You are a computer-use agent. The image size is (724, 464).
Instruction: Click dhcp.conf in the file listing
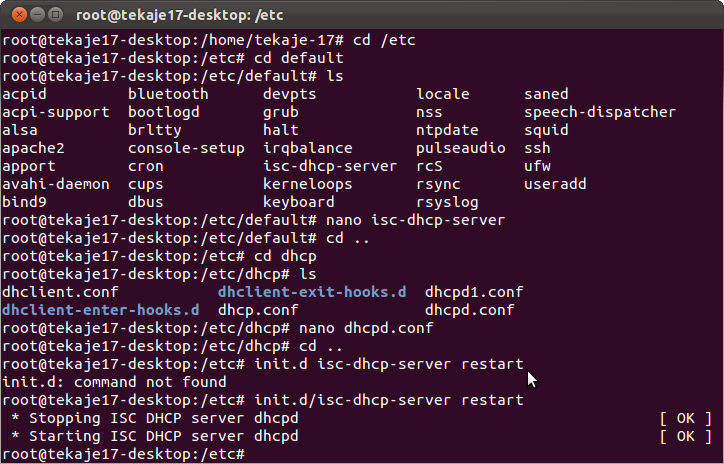pyautogui.click(x=259, y=310)
